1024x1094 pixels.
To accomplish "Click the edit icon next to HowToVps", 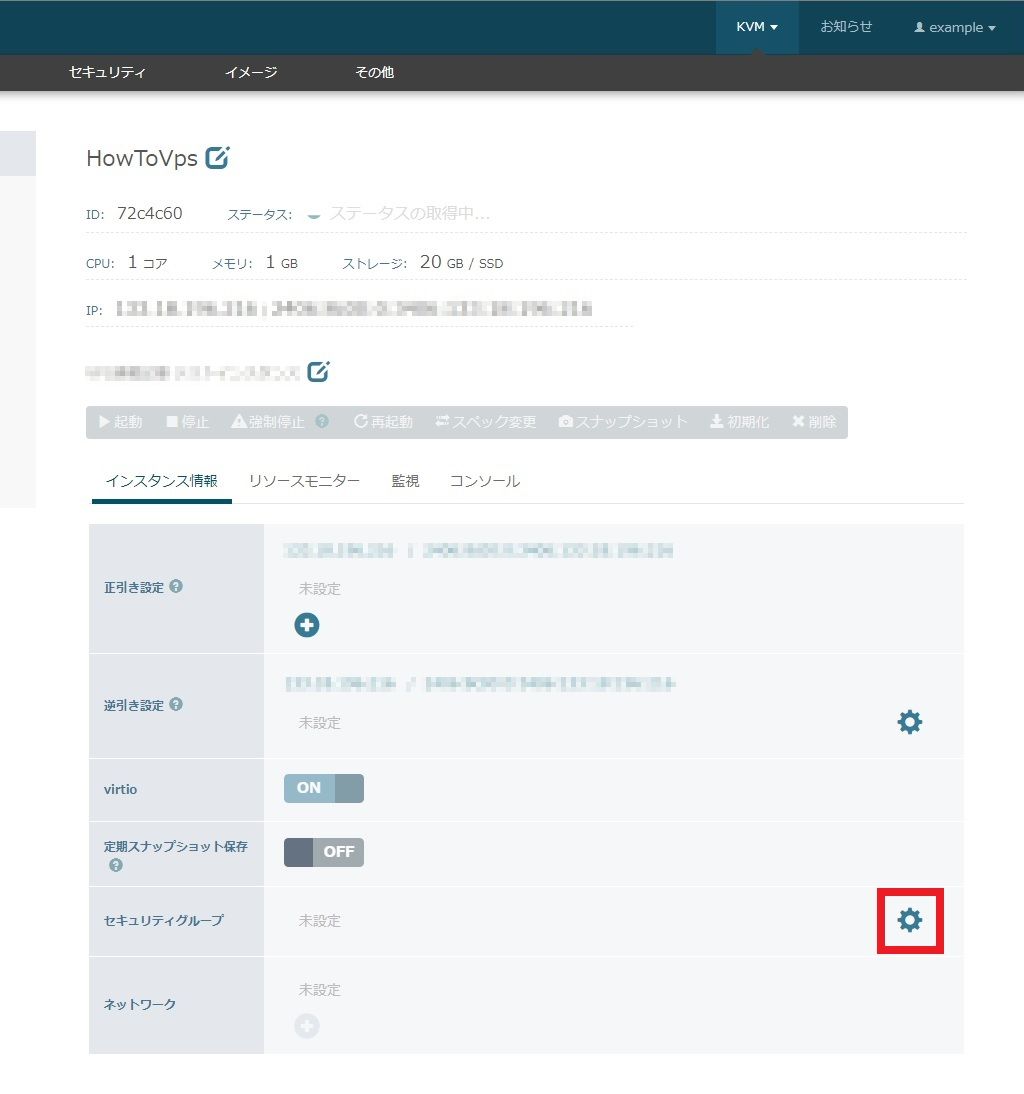I will tap(217, 158).
